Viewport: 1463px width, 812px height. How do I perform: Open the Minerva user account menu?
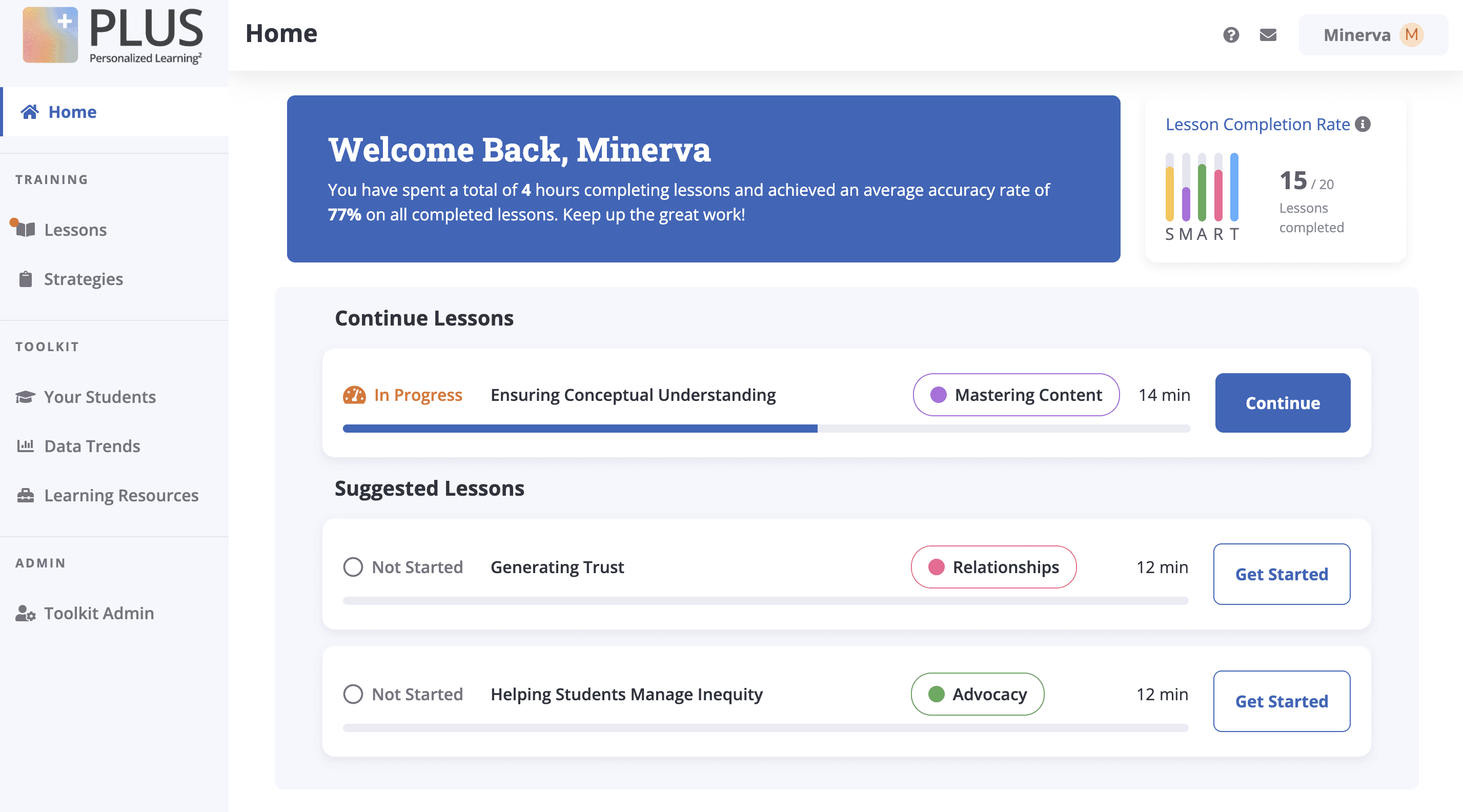point(1356,35)
